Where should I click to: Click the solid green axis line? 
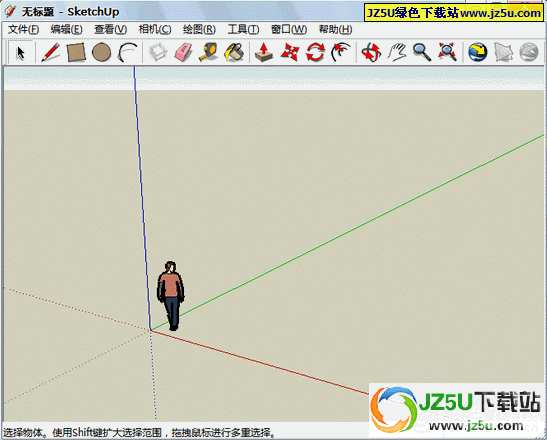[x=347, y=232]
